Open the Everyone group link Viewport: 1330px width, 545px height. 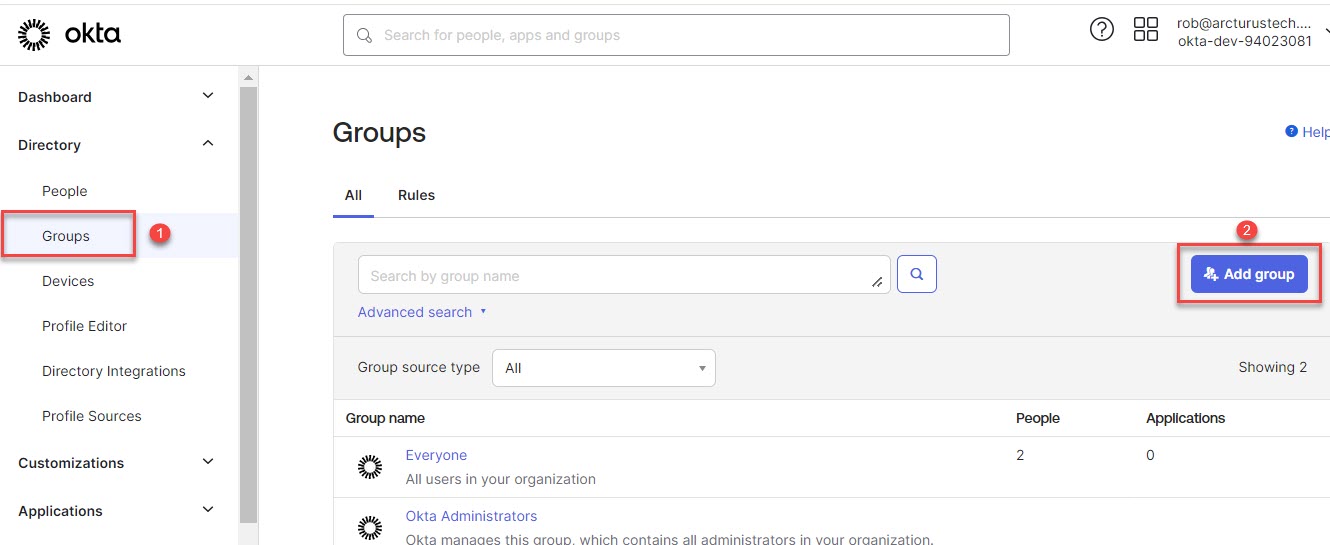click(x=436, y=455)
